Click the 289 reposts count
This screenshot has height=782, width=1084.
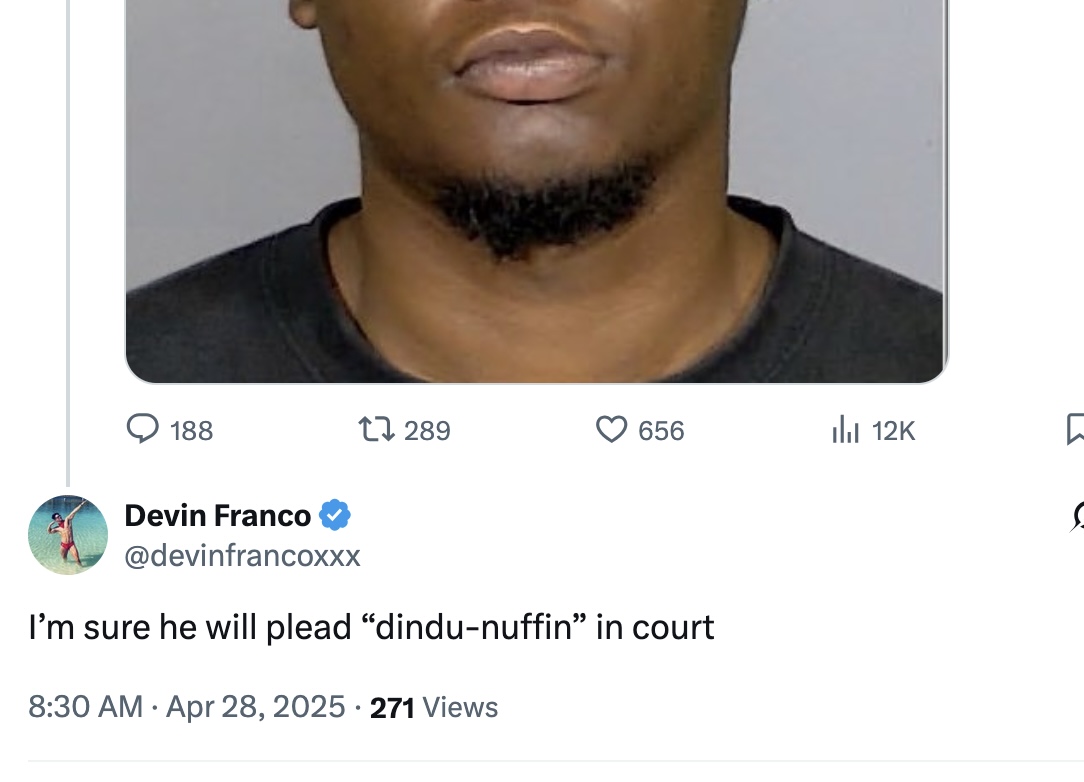(427, 431)
